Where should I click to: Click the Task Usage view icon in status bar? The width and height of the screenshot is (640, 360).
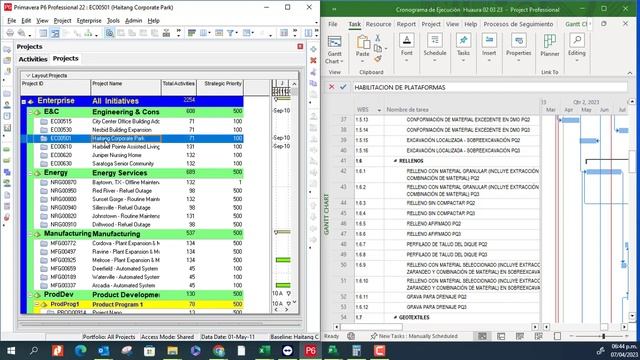(501, 336)
